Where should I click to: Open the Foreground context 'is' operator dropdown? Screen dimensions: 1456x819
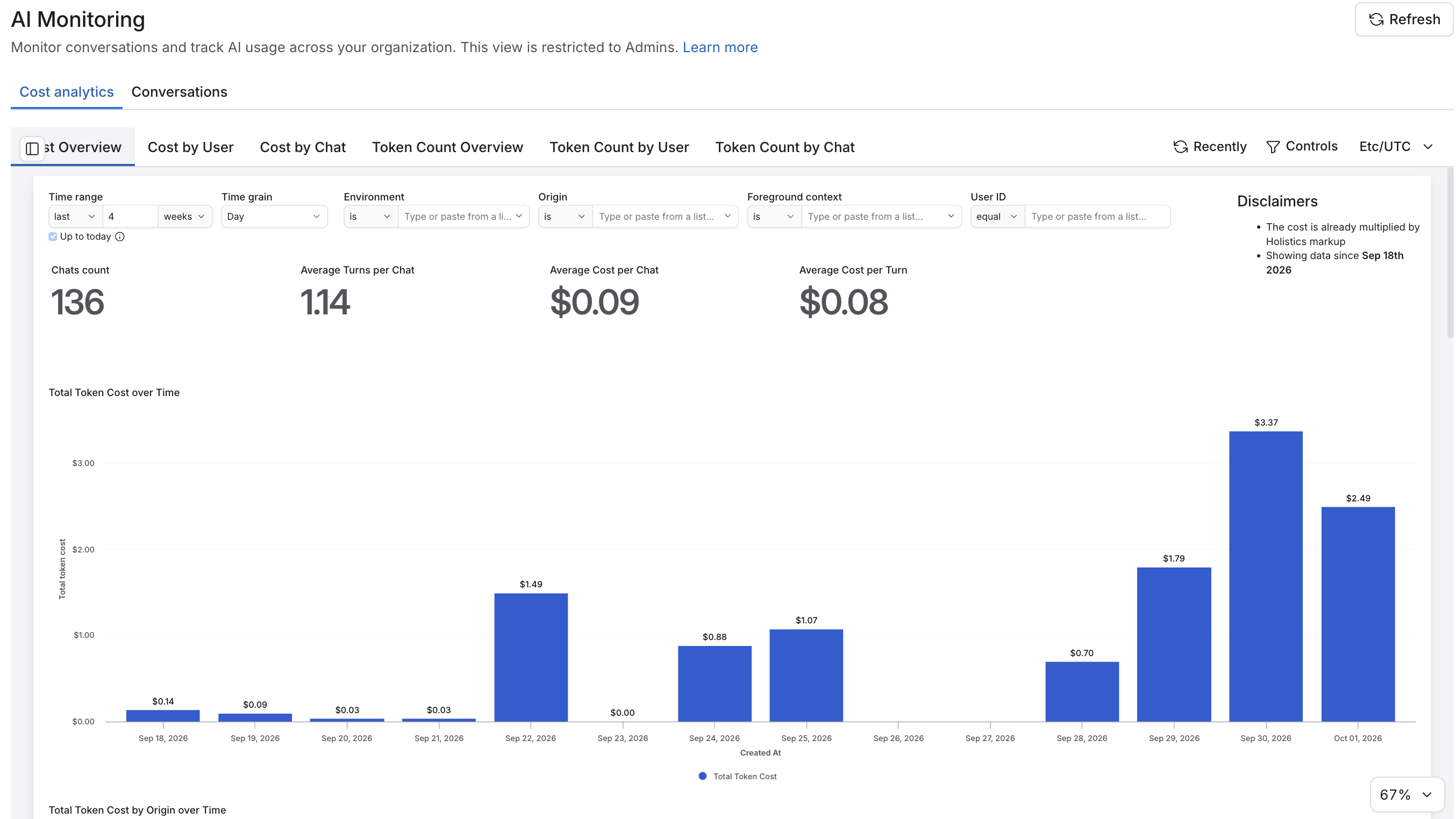[774, 217]
